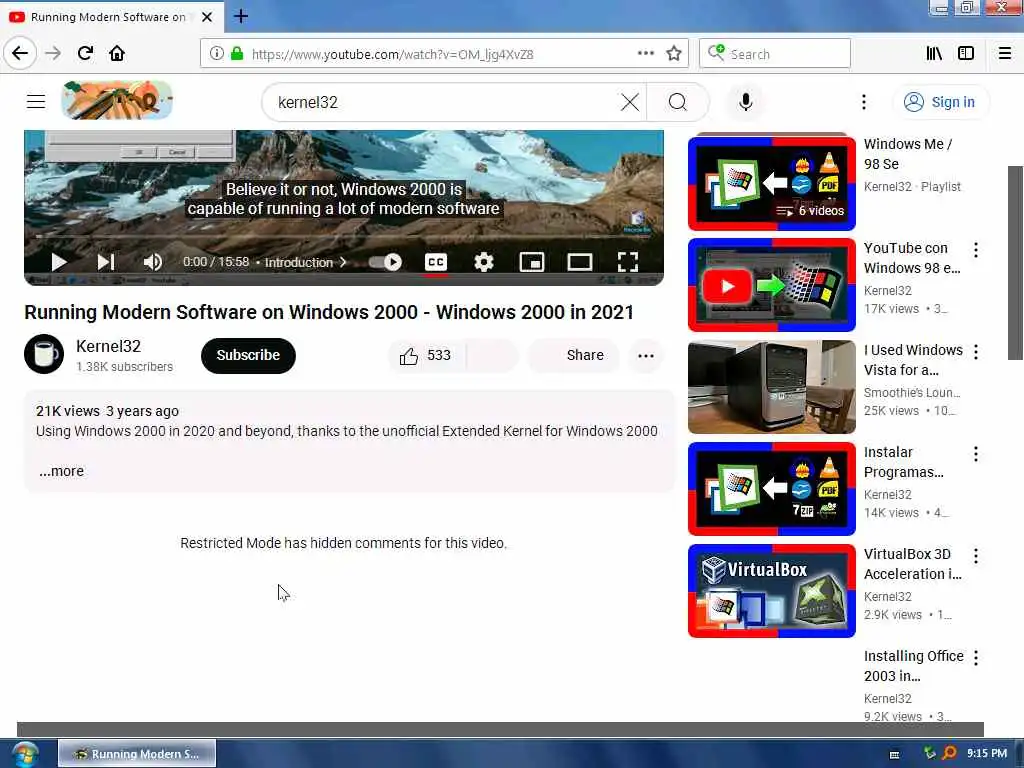Run the YouTube search with magnifier button
The width and height of the screenshot is (1024, 768).
click(678, 102)
